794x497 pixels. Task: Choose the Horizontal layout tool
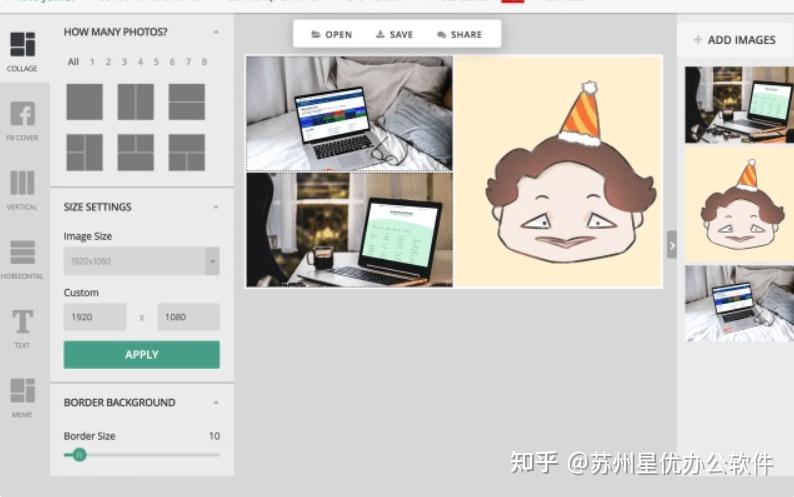pyautogui.click(x=22, y=259)
